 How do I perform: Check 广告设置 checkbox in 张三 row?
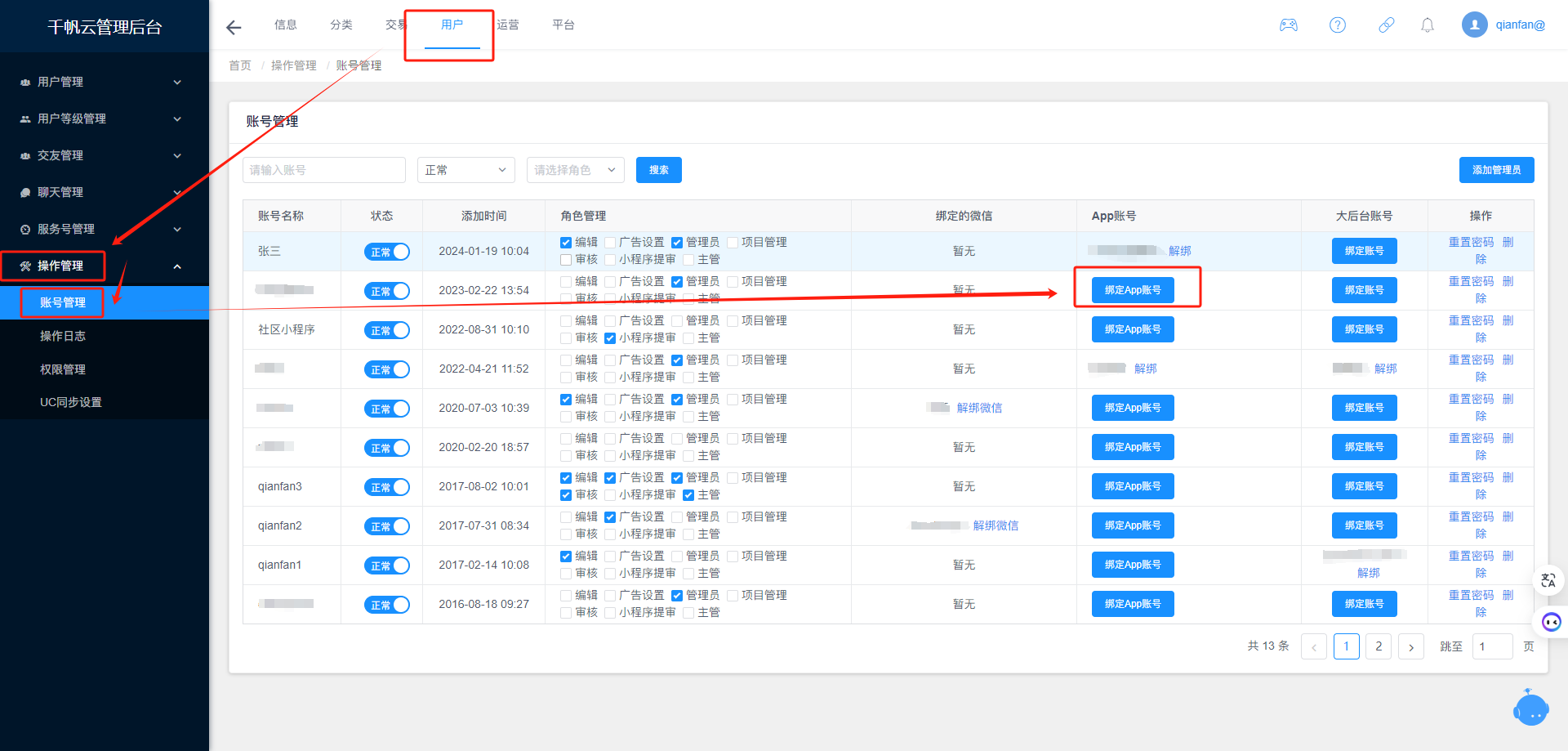point(610,243)
